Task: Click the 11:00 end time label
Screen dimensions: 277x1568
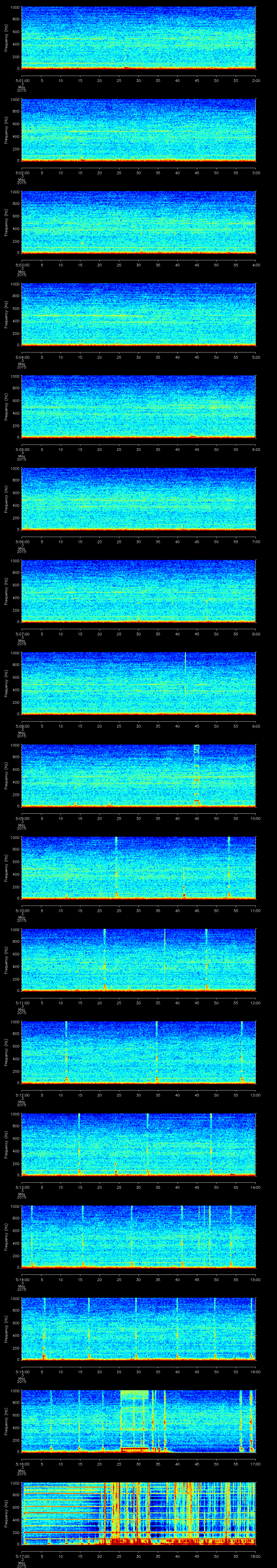Action: (255, 910)
